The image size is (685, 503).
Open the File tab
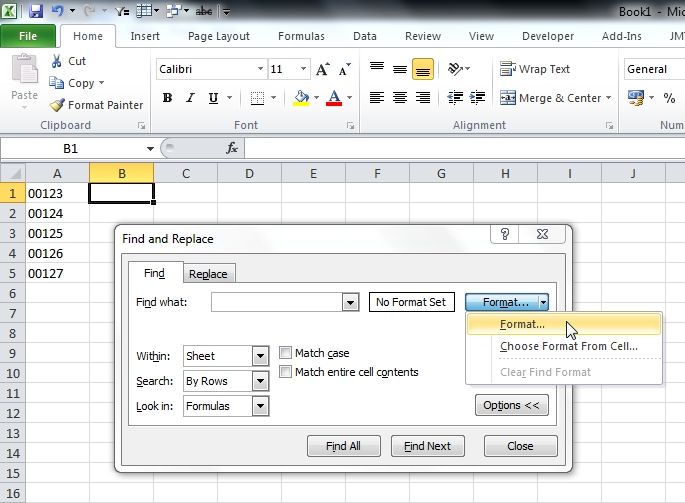tap(28, 36)
